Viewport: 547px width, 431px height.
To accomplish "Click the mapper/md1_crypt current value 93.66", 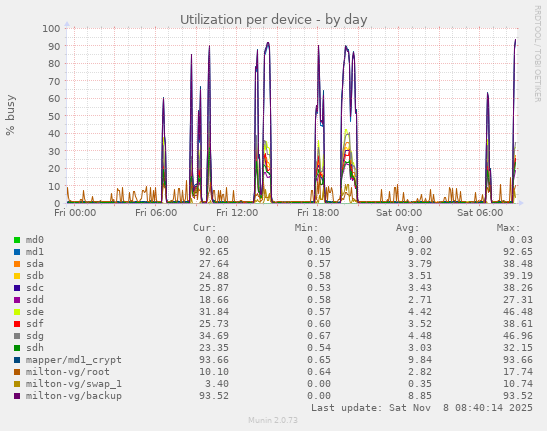I will [x=214, y=360].
